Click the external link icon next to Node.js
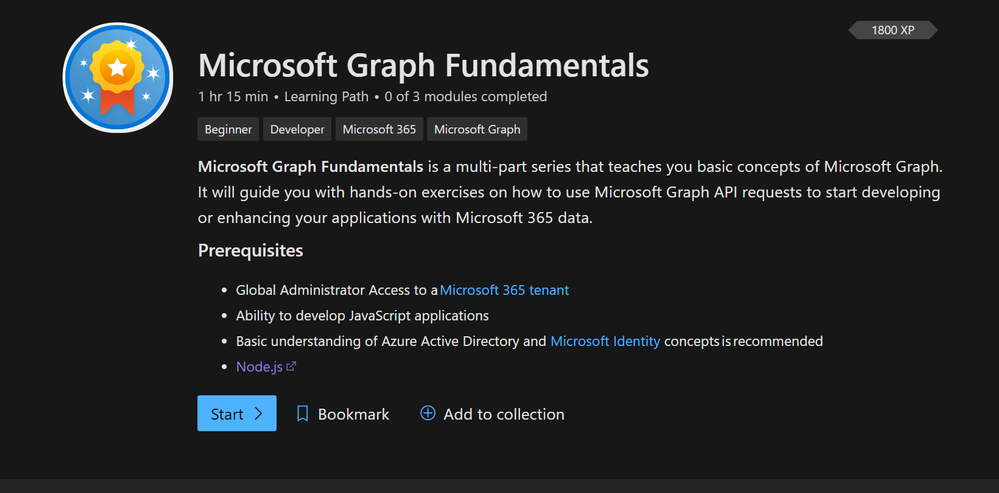The height and width of the screenshot is (493, 999). (x=291, y=366)
